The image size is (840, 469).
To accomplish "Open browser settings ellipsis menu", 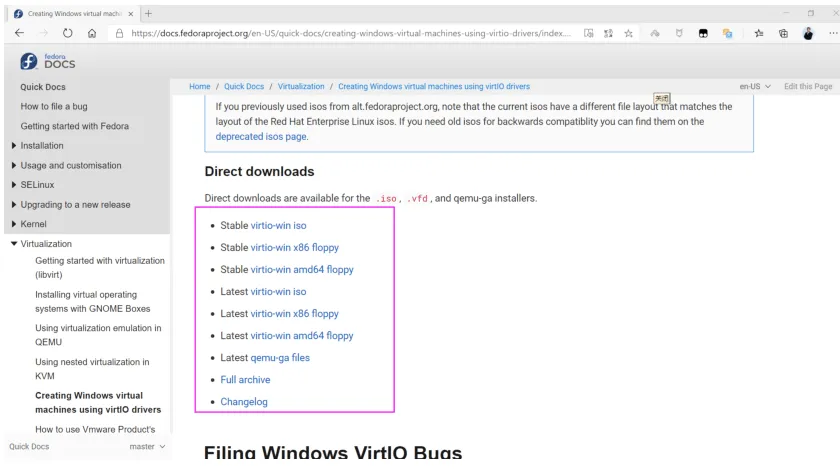I will pos(833,33).
